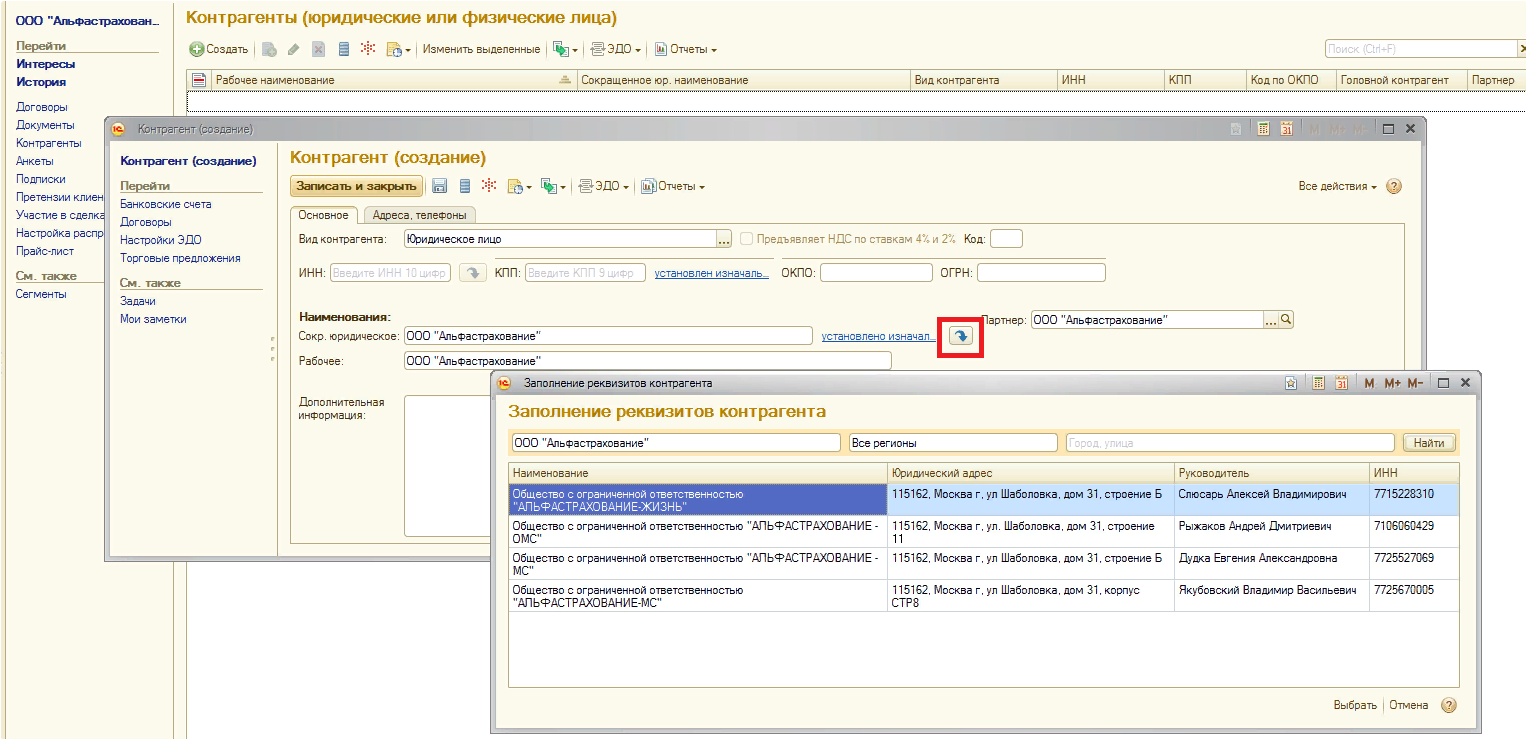This screenshot has height=739, width=1527.
Task: Click magnifier icon in the Партнер field
Action: [1287, 320]
